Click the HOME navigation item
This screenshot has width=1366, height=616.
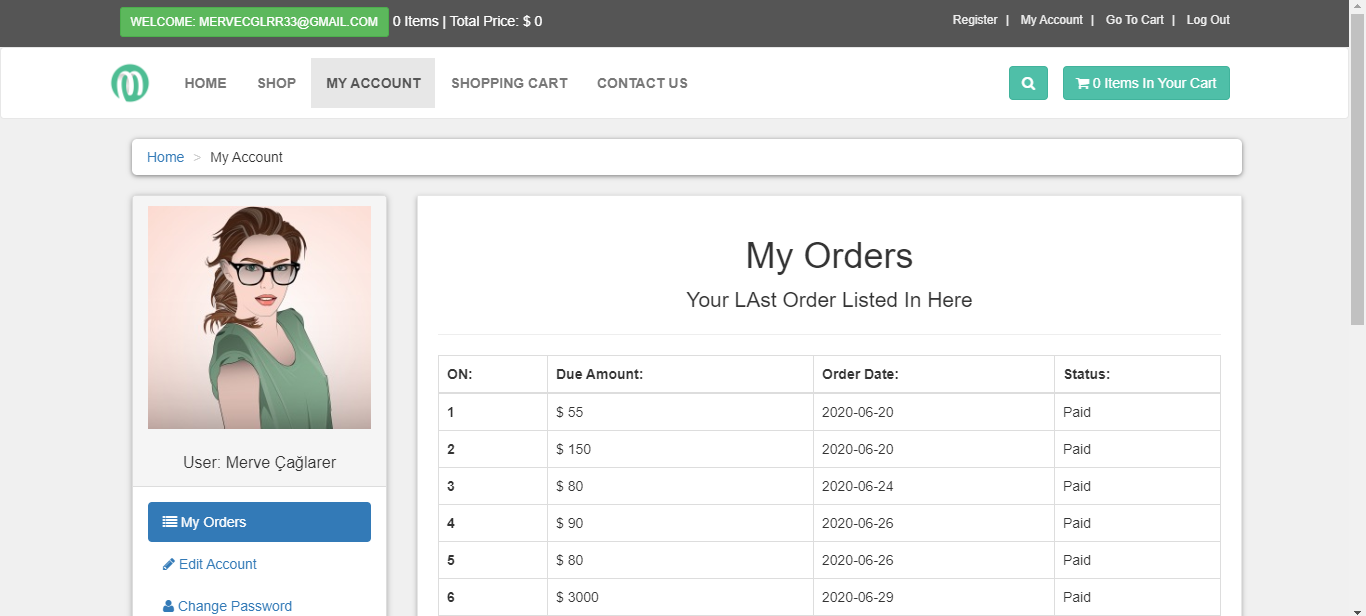[205, 83]
